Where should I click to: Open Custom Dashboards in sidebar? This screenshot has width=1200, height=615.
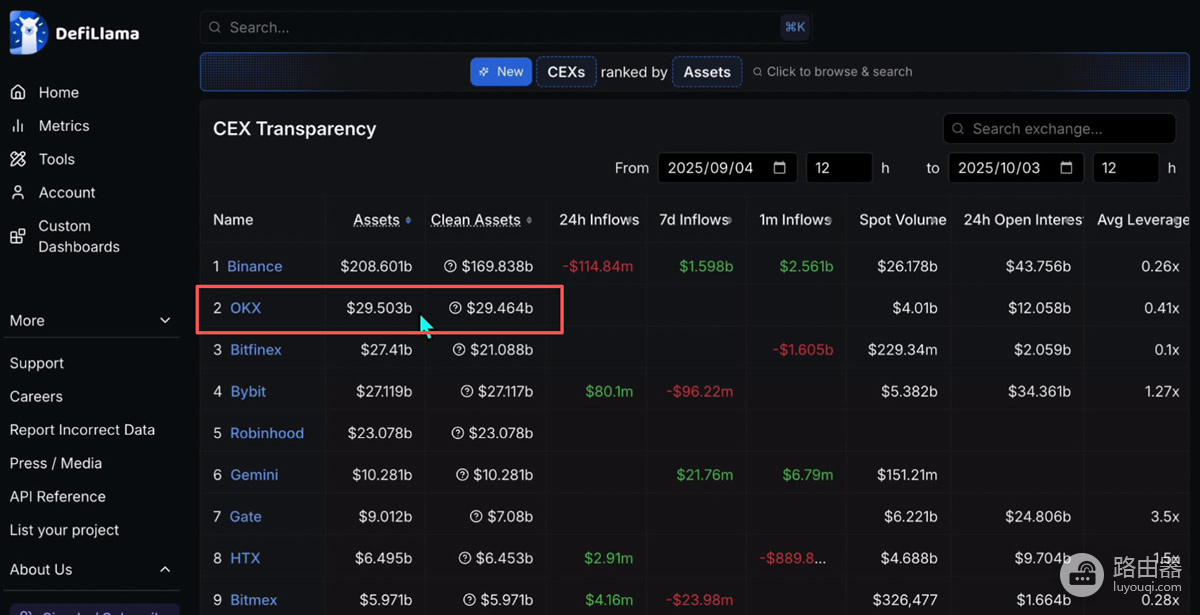79,236
